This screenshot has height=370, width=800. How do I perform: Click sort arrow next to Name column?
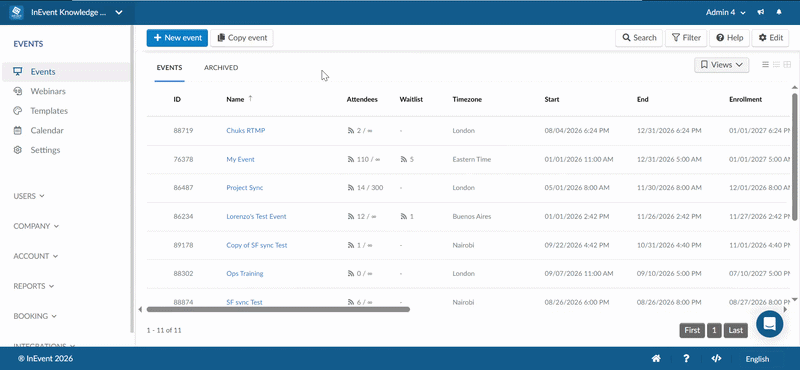(x=250, y=99)
